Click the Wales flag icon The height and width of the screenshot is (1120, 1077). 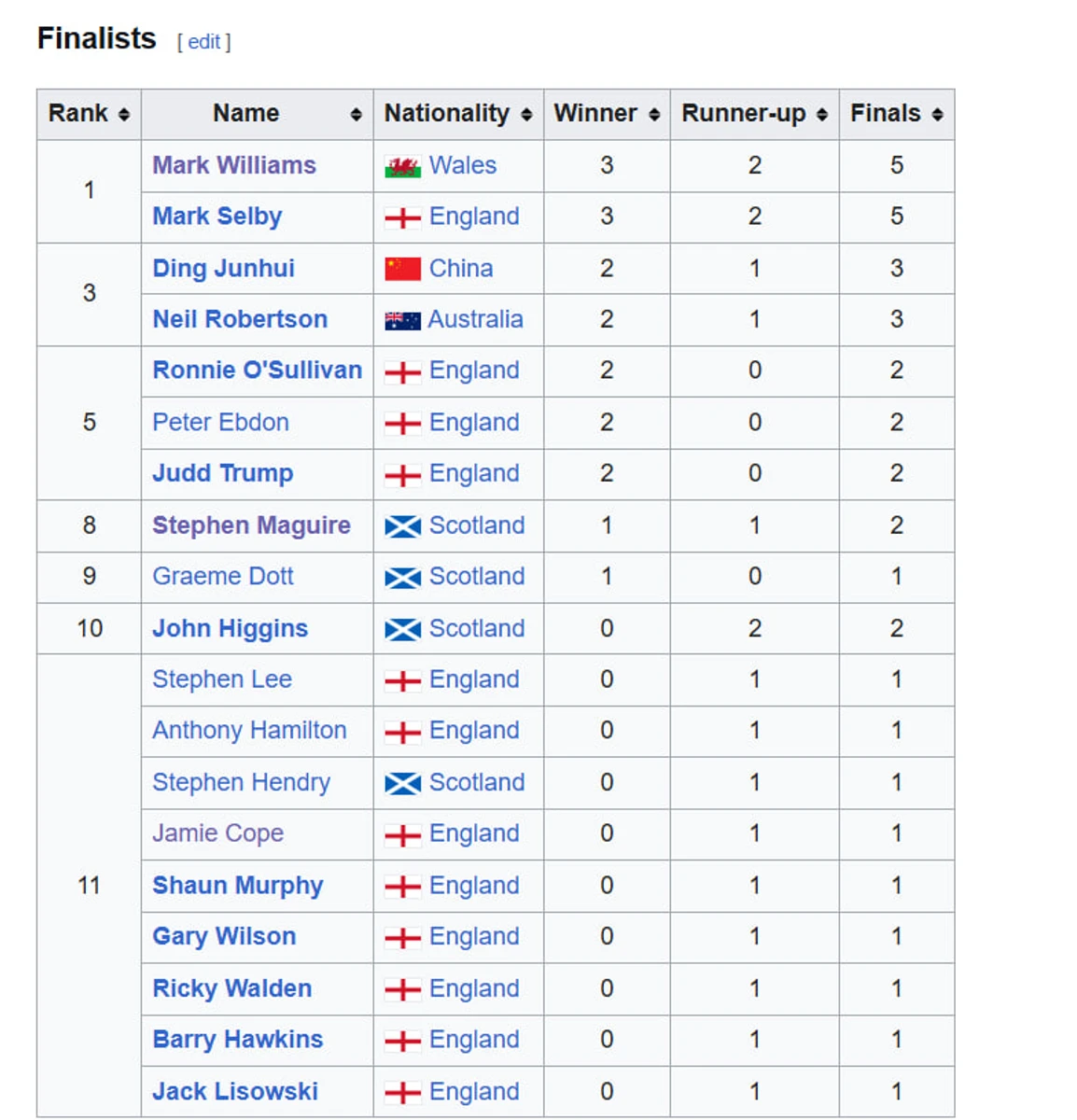402,167
